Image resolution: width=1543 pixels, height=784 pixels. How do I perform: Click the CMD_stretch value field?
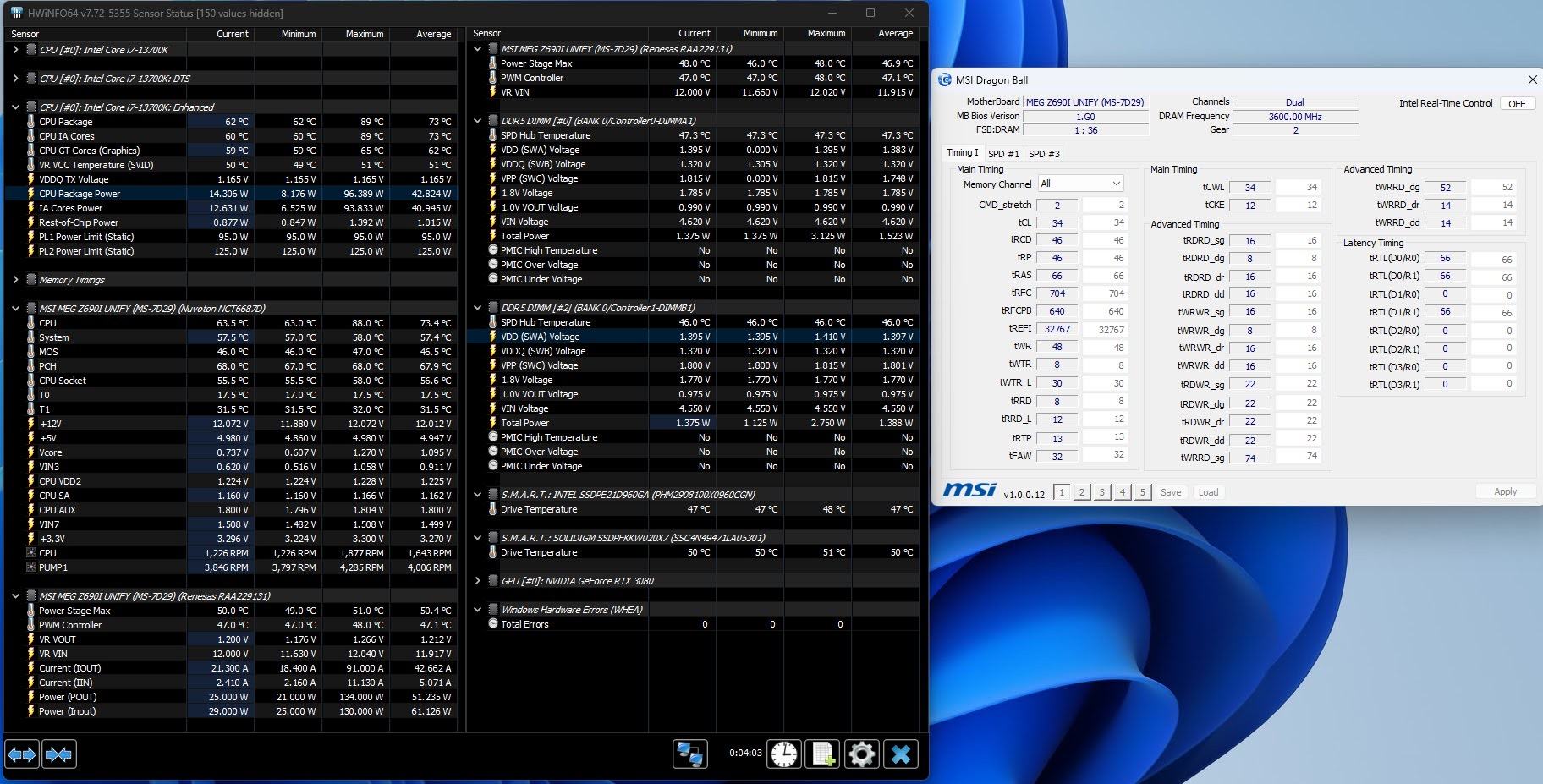click(x=1057, y=206)
